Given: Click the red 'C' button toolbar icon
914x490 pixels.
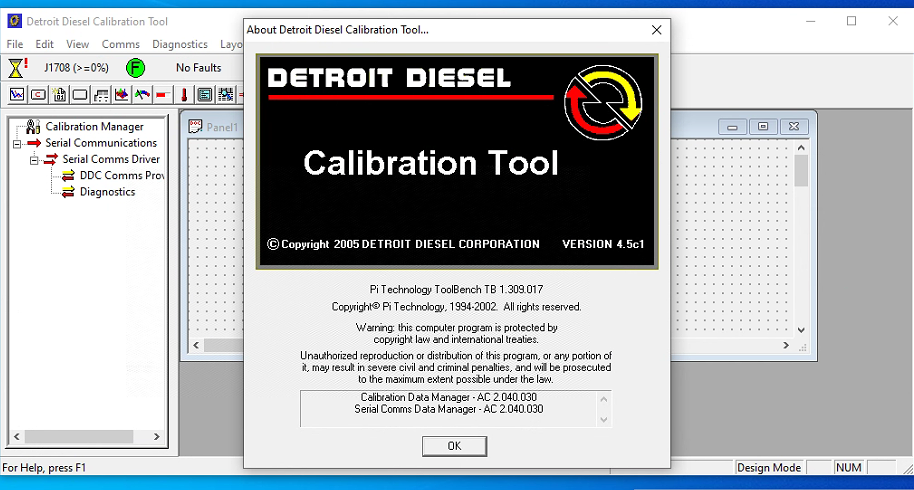Looking at the screenshot, I should (x=38, y=94).
